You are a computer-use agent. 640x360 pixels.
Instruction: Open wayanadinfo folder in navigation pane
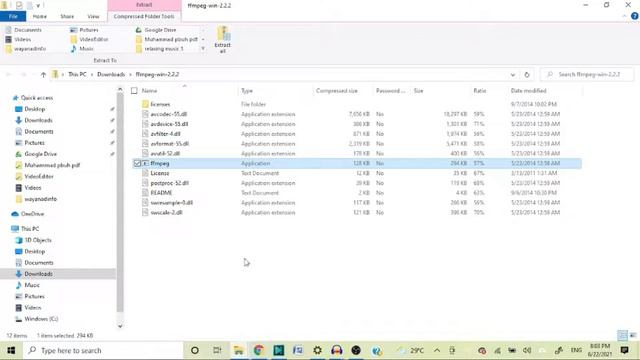click(x=40, y=199)
